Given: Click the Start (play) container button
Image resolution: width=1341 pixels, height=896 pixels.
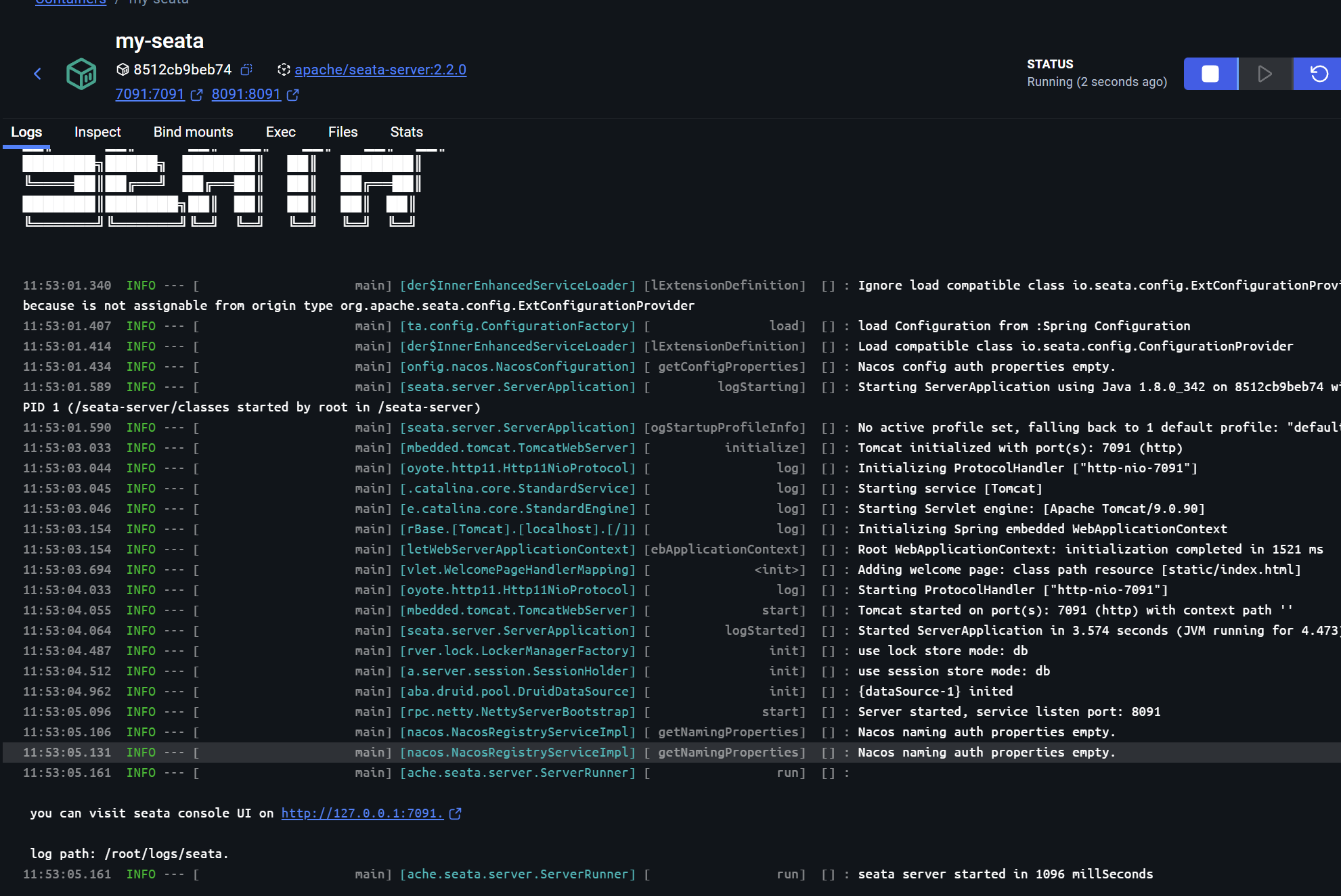Looking at the screenshot, I should pyautogui.click(x=1265, y=74).
